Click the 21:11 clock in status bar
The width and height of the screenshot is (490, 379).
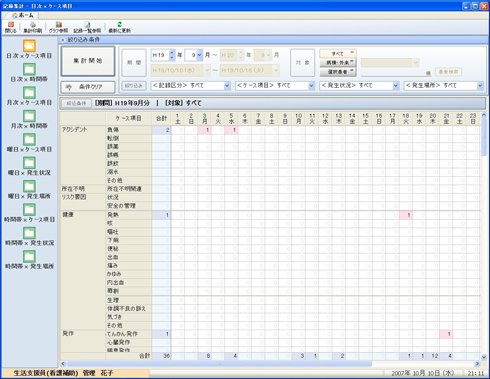click(x=476, y=373)
